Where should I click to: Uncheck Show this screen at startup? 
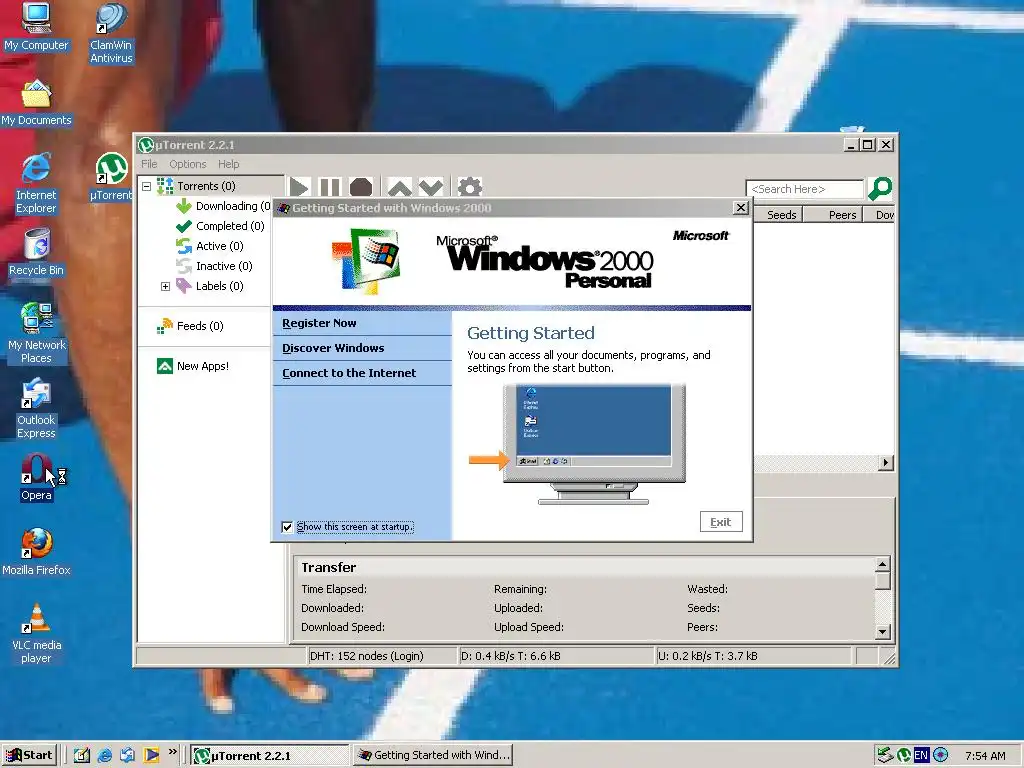287,527
